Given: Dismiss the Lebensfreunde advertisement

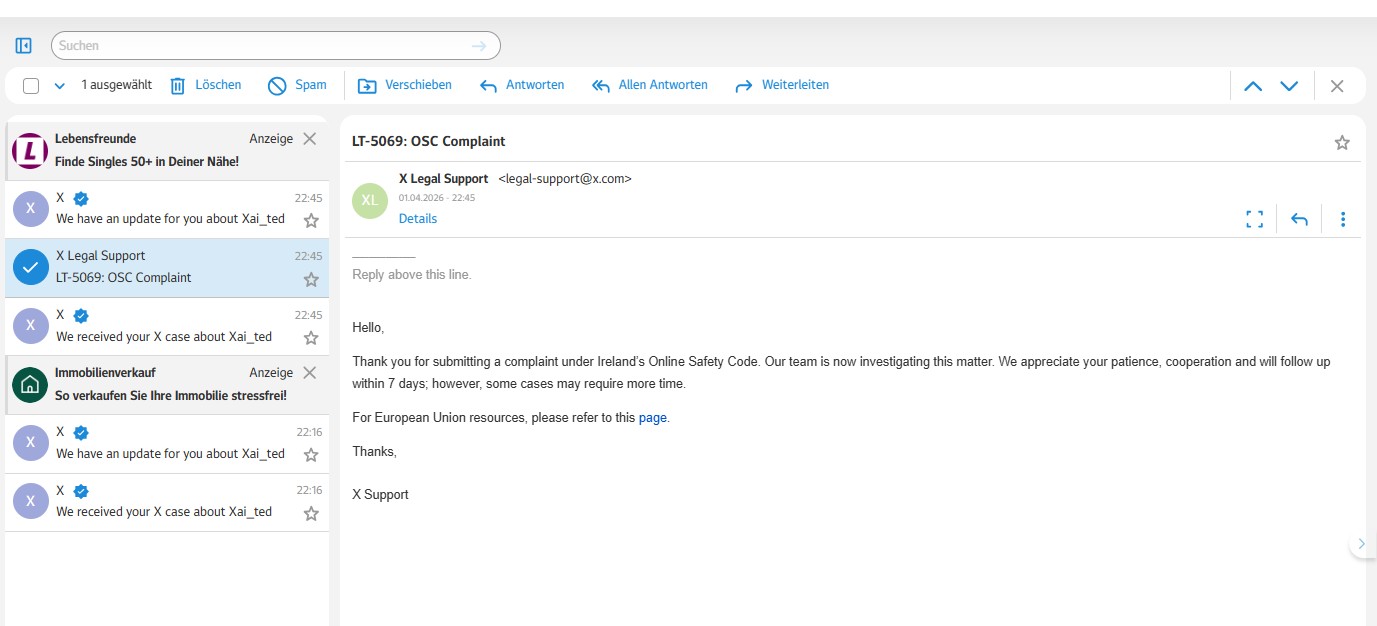Looking at the screenshot, I should click(x=311, y=138).
